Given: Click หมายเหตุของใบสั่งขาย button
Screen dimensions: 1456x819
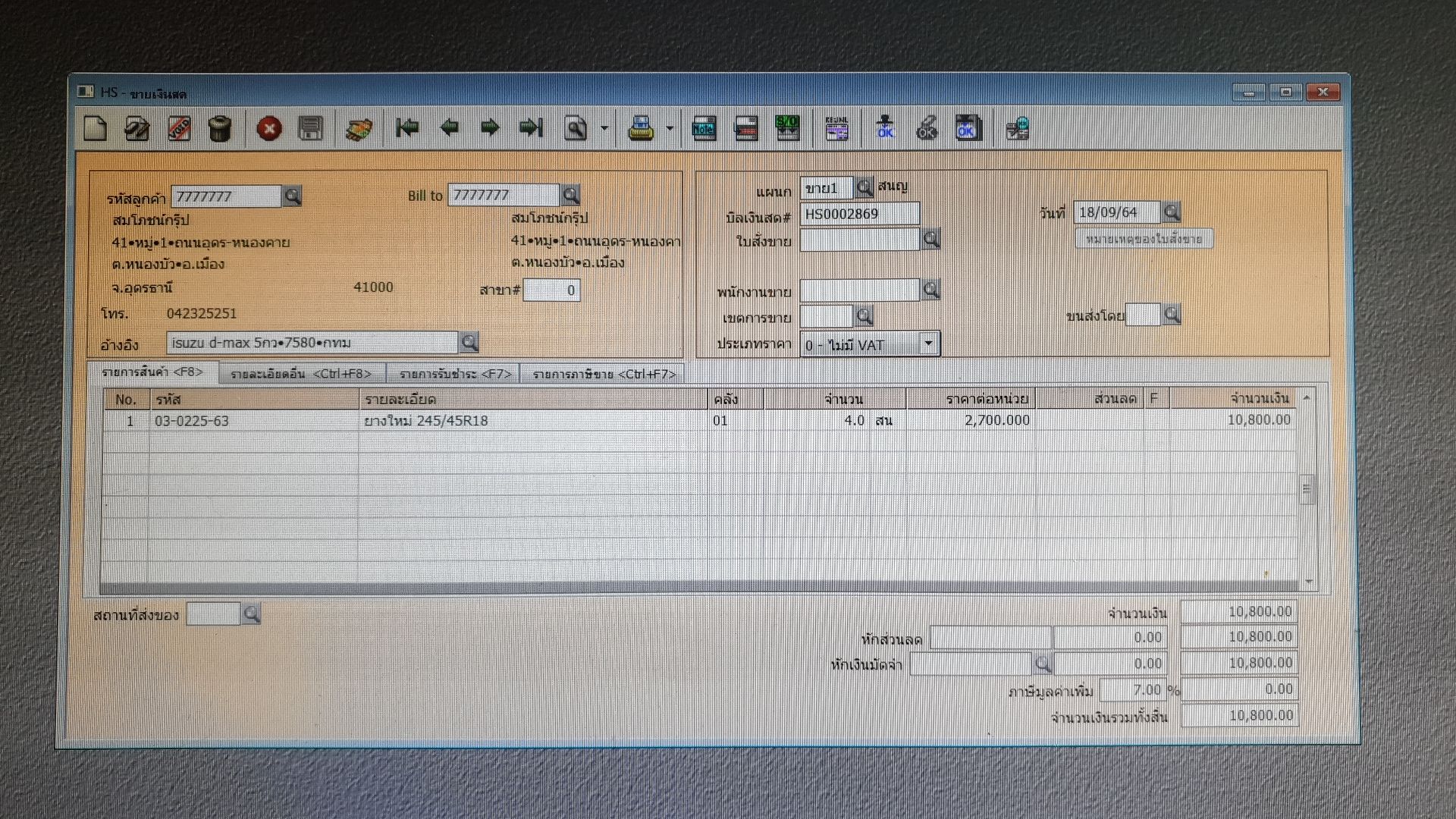Looking at the screenshot, I should [1144, 239].
